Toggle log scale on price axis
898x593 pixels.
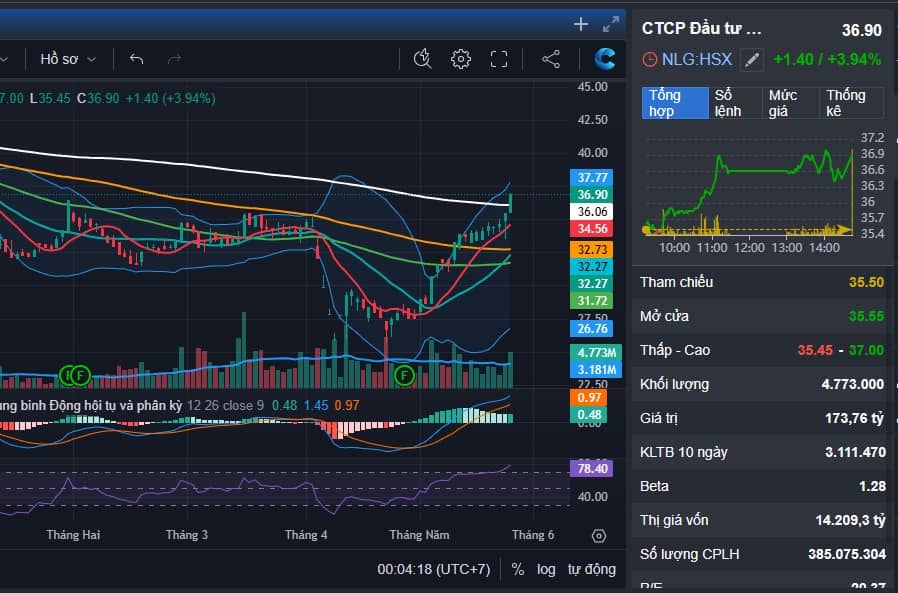(x=546, y=569)
